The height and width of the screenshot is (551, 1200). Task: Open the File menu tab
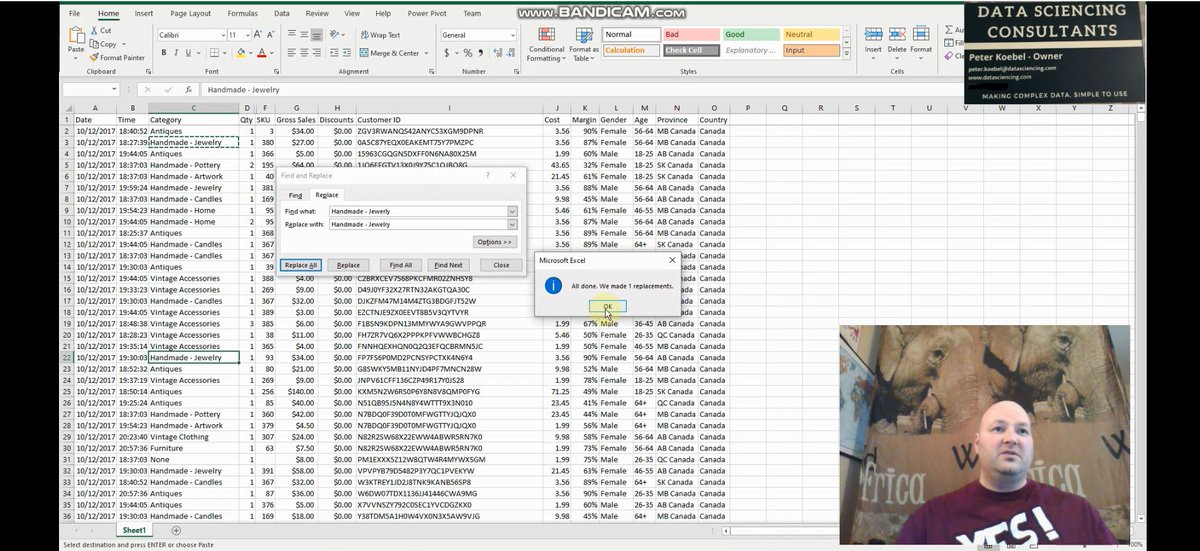coord(75,14)
